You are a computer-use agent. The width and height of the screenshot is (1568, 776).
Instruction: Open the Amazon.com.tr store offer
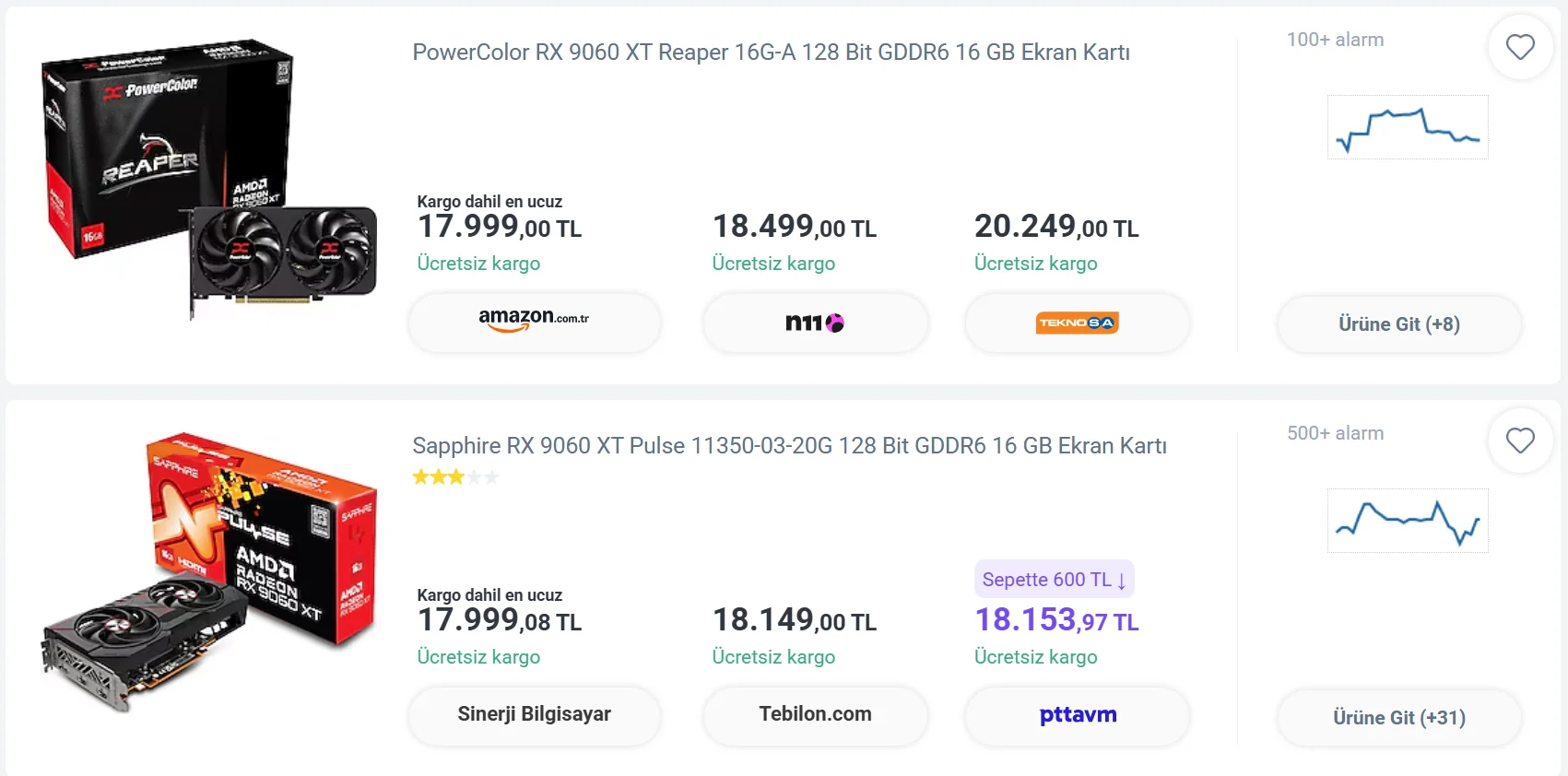pos(534,323)
